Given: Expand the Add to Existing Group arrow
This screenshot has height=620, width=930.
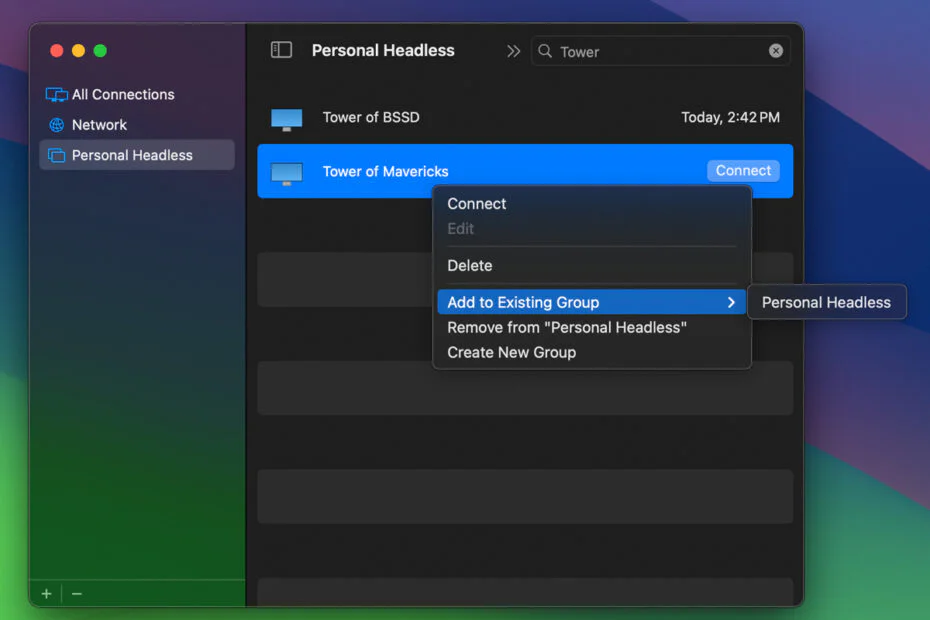Looking at the screenshot, I should (x=731, y=302).
